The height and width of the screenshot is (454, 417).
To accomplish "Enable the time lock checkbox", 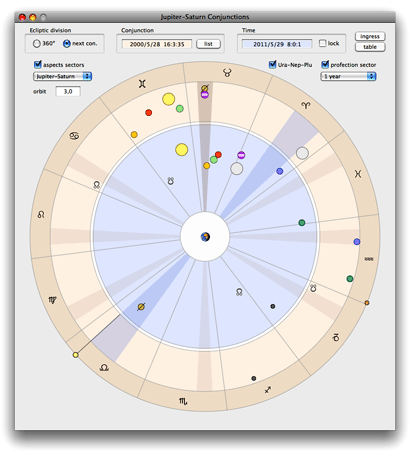I will tap(322, 43).
